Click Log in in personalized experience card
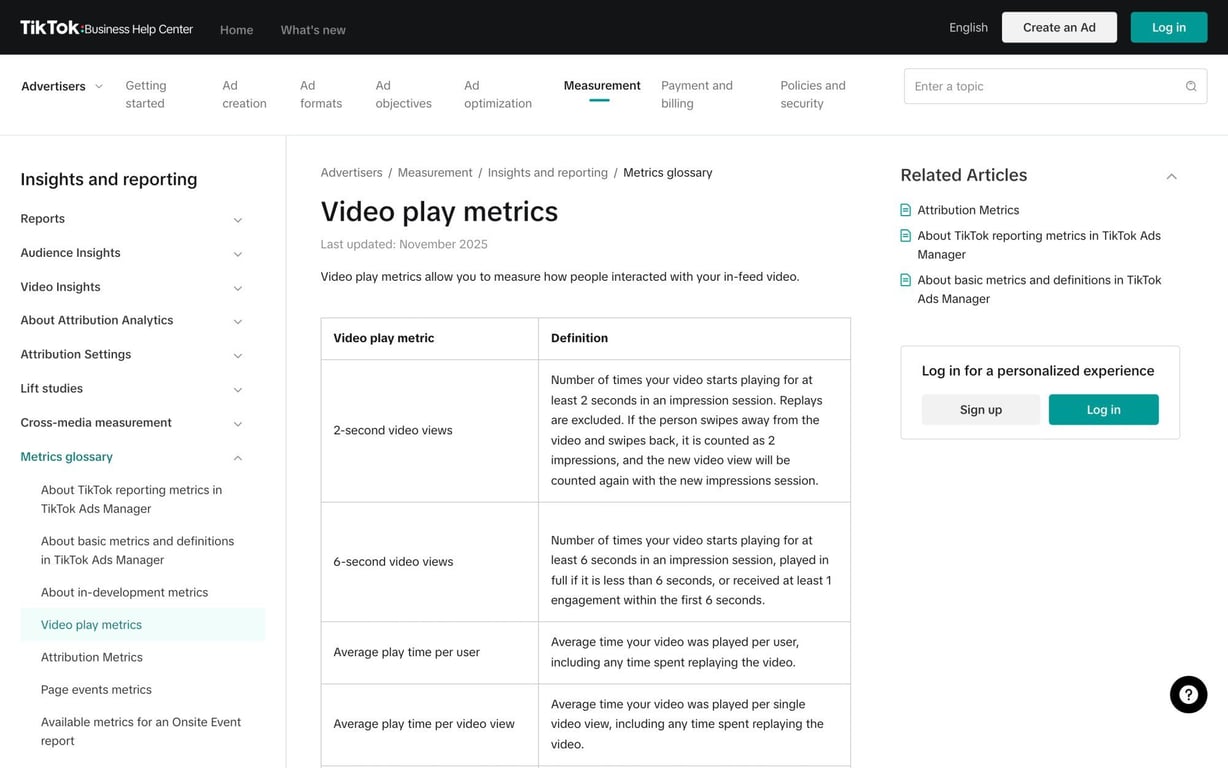 click(1103, 409)
